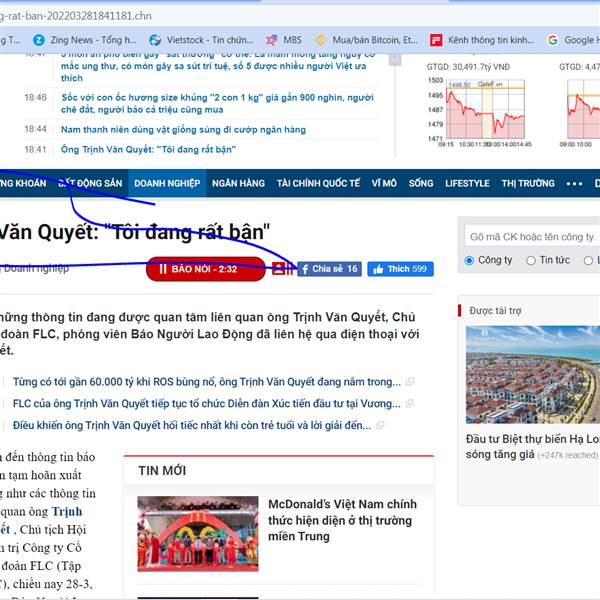Screen dimensions: 600x600
Task: Open the BẤT ĐỘNG SẢN menu
Action: click(90, 183)
